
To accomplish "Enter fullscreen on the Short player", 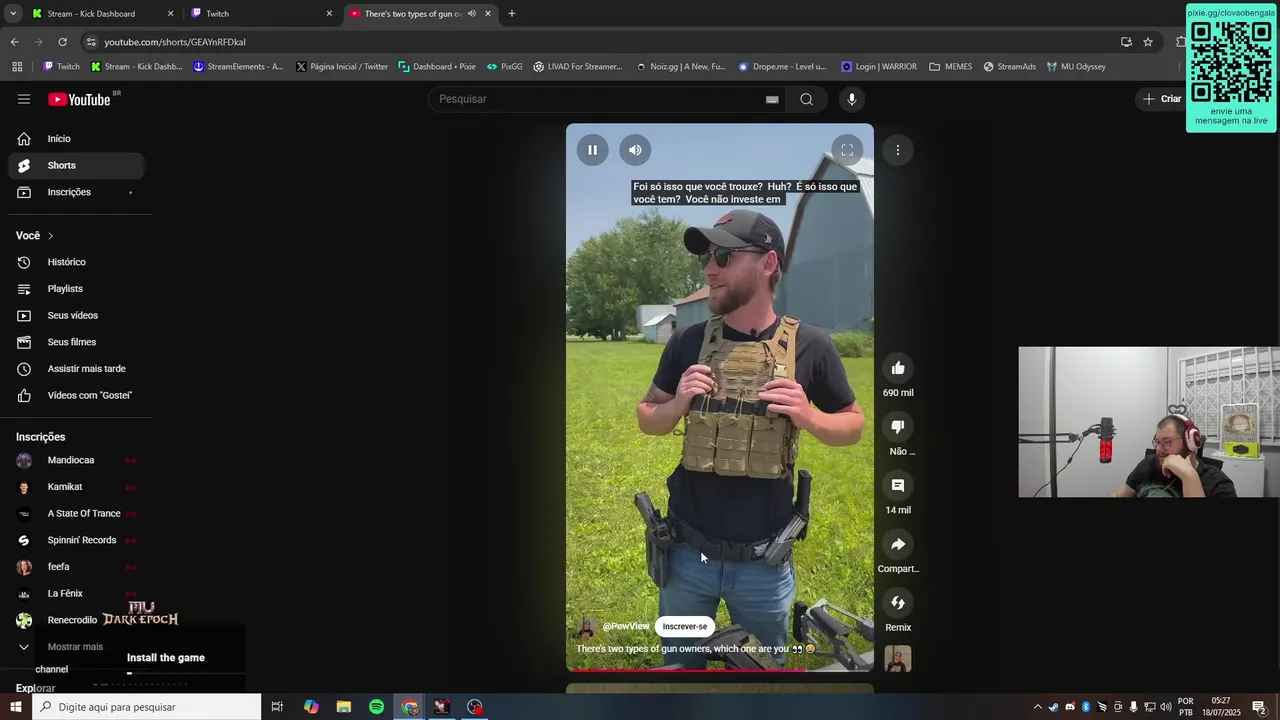I will (x=847, y=150).
